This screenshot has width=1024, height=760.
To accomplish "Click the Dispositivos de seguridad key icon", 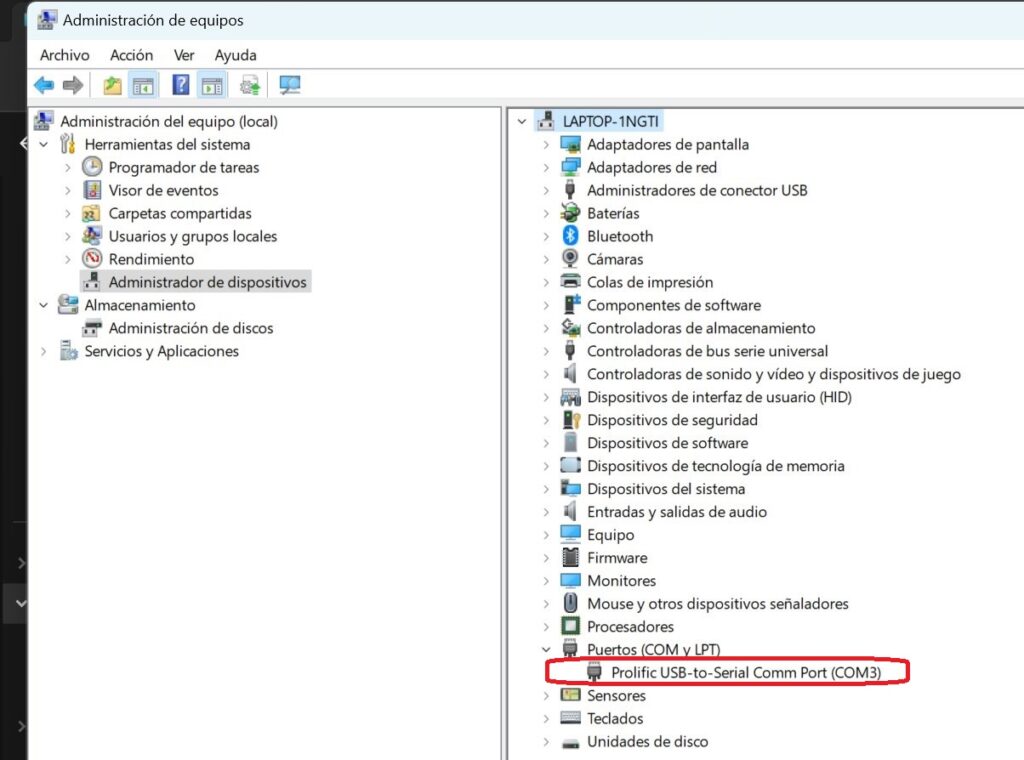I will click(x=571, y=420).
